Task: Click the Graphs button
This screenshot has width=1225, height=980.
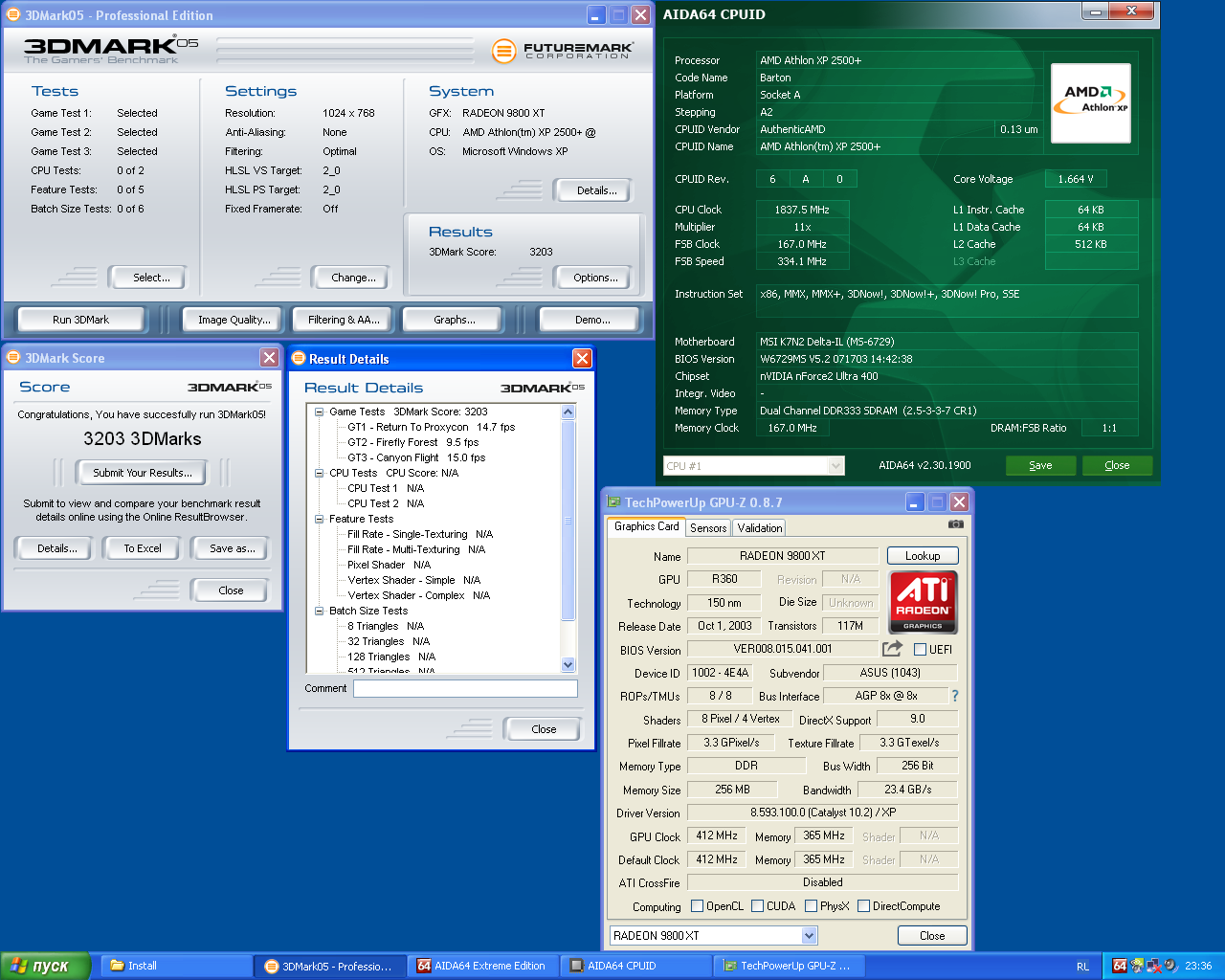Action: 455,320
